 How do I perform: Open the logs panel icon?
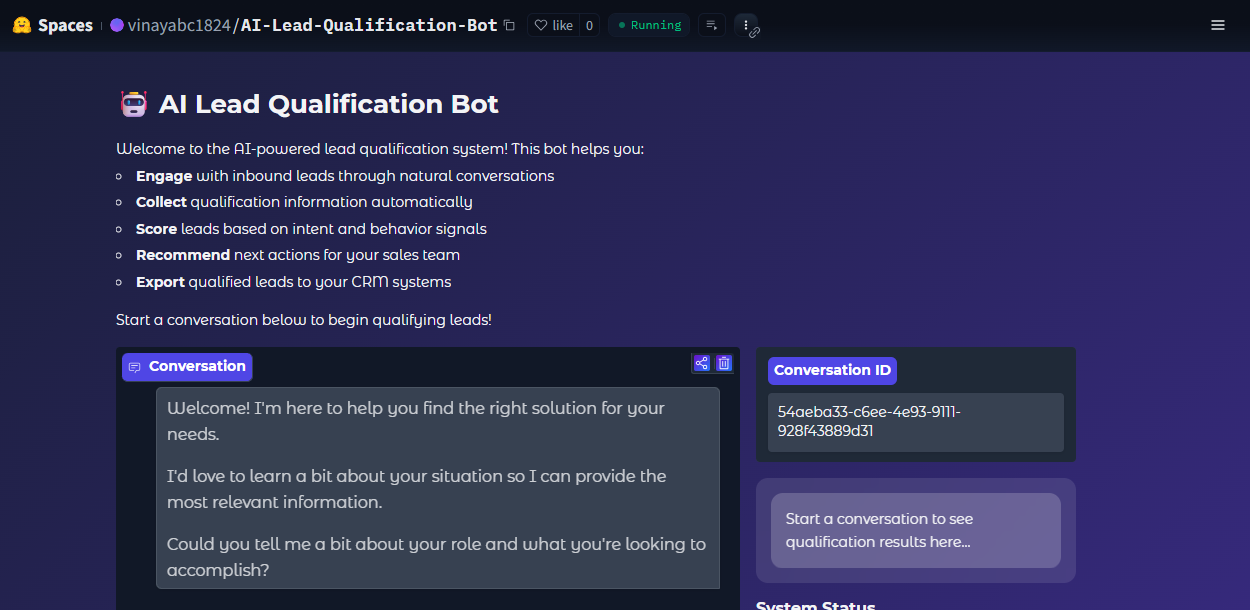[712, 25]
